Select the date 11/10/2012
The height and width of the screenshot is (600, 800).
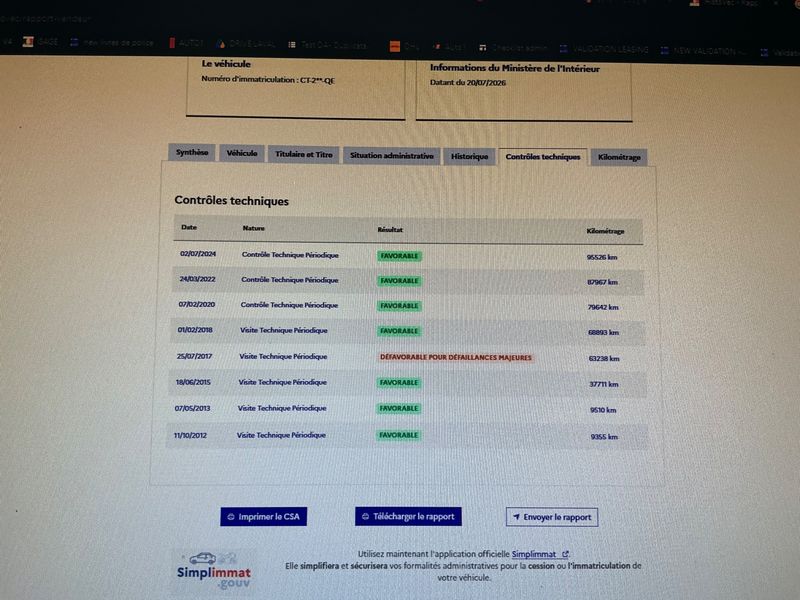190,435
